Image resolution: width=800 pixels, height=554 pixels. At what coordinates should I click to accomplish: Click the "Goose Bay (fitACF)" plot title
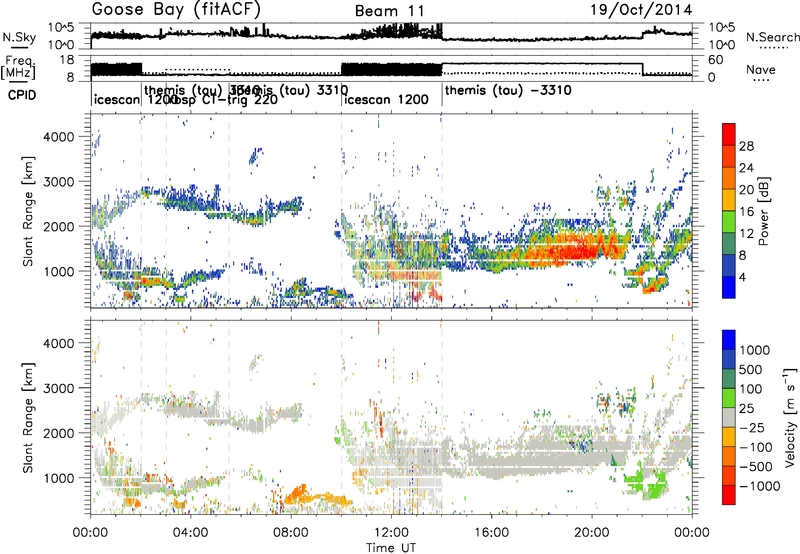tap(176, 9)
